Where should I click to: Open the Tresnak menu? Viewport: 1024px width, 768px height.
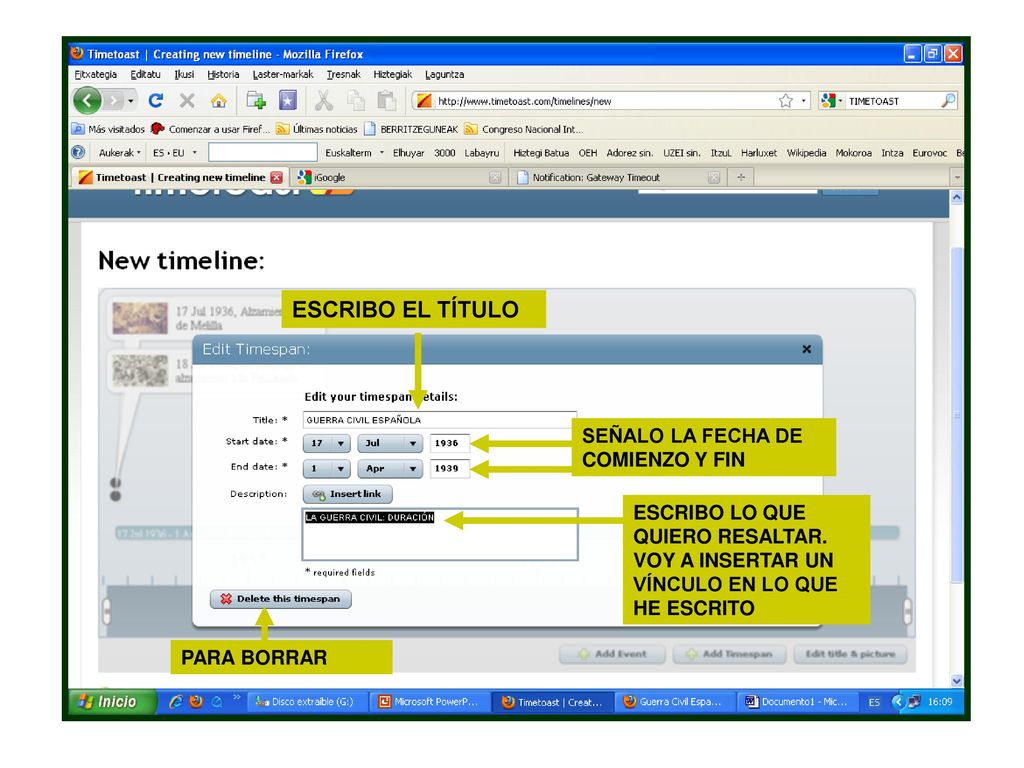(344, 74)
